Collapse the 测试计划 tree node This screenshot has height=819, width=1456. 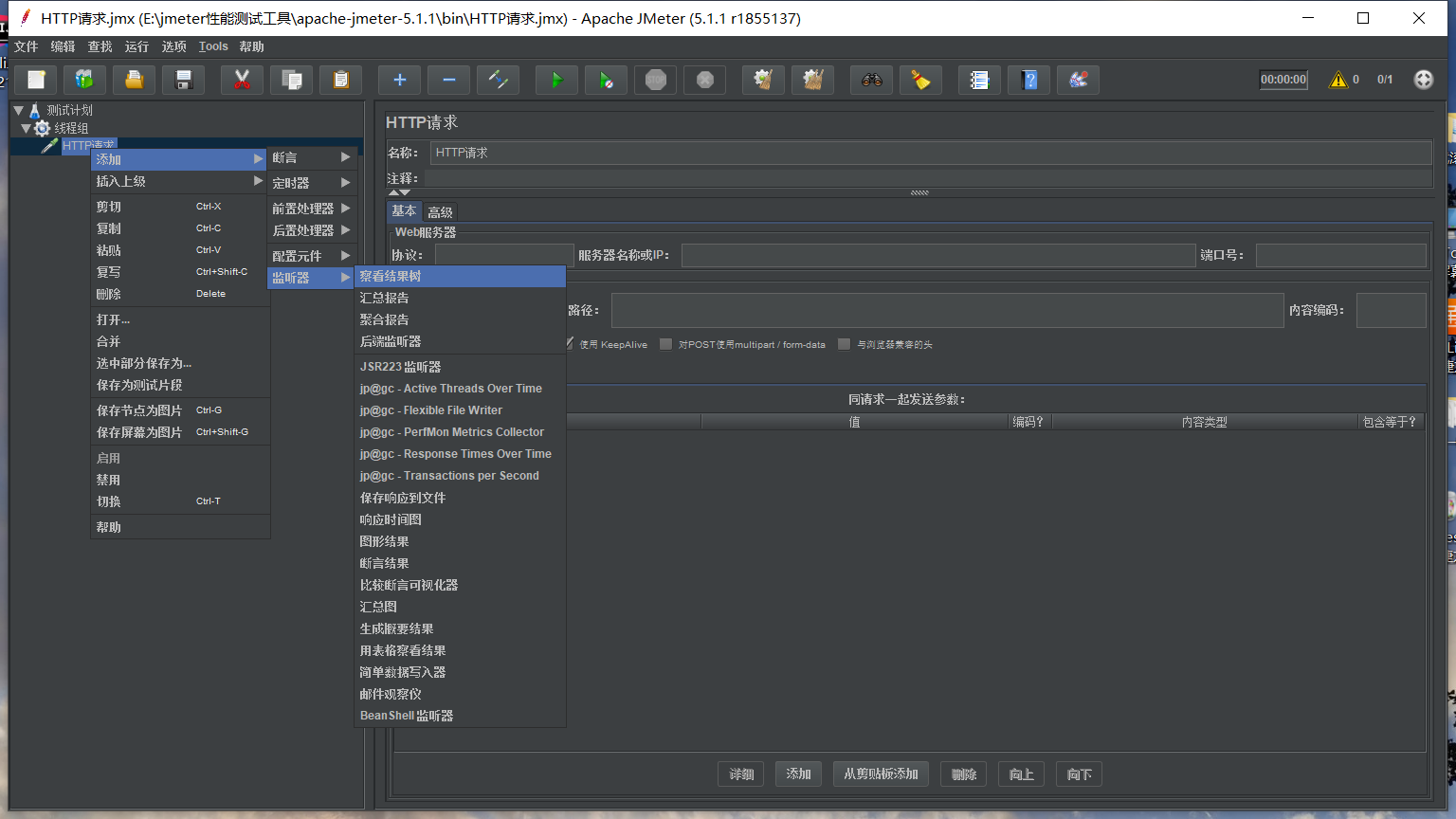click(x=18, y=110)
